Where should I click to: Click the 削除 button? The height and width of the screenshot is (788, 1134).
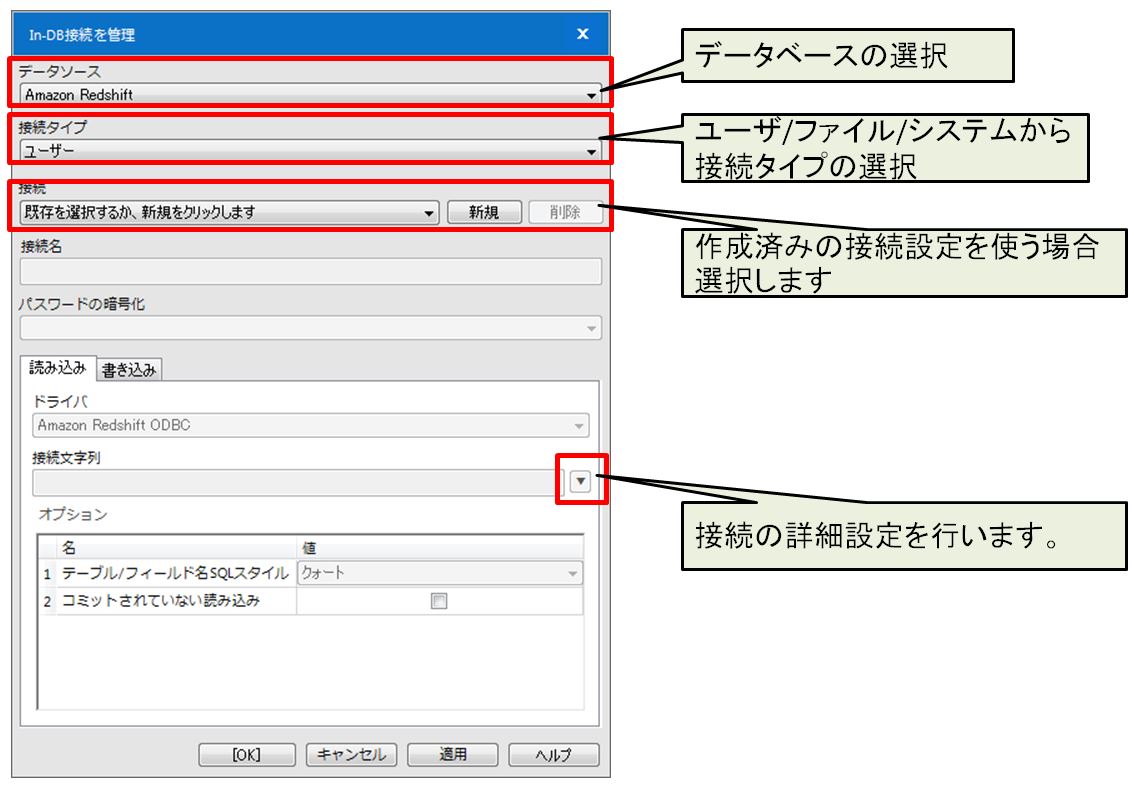pos(565,213)
